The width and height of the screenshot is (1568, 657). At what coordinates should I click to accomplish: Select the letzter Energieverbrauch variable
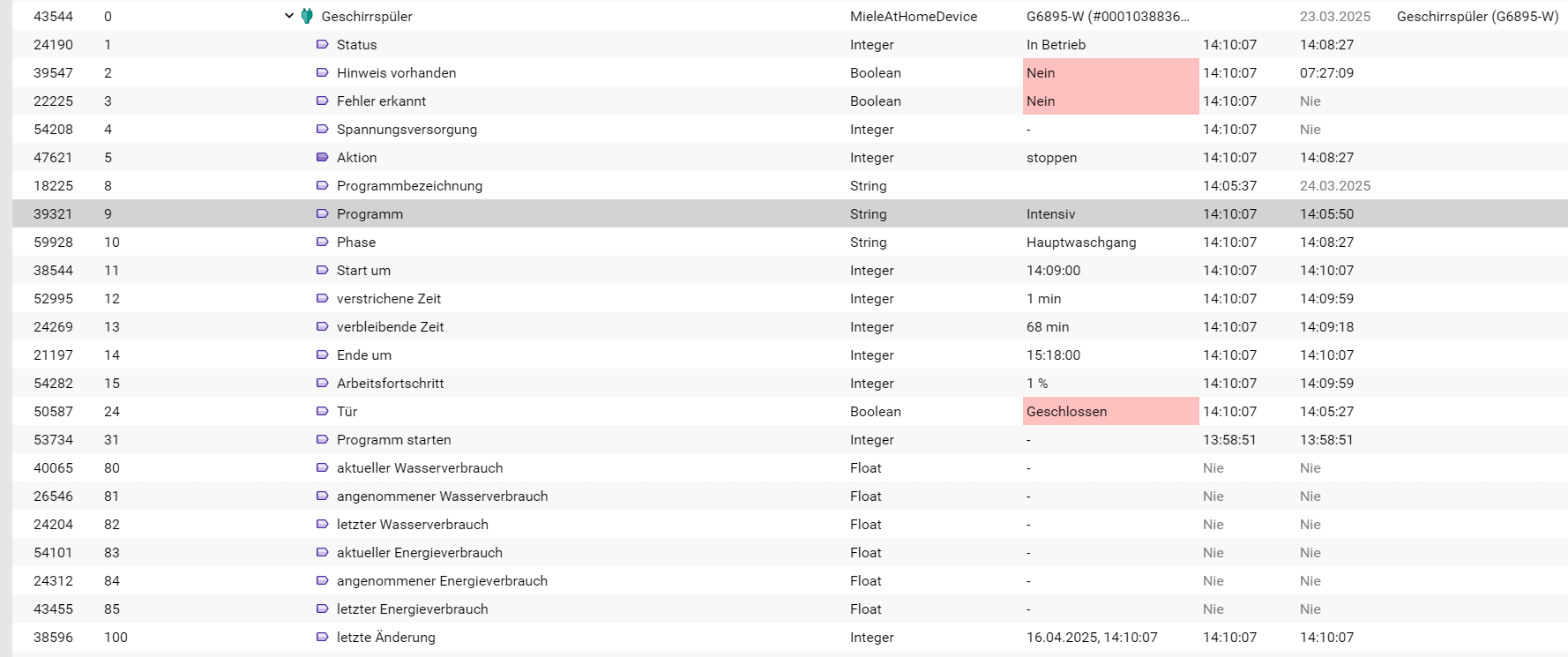(x=412, y=608)
